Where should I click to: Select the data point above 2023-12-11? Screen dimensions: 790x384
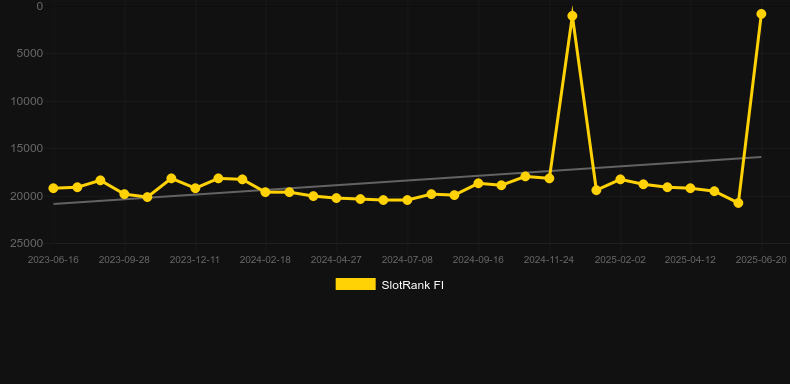pyautogui.click(x=195, y=188)
